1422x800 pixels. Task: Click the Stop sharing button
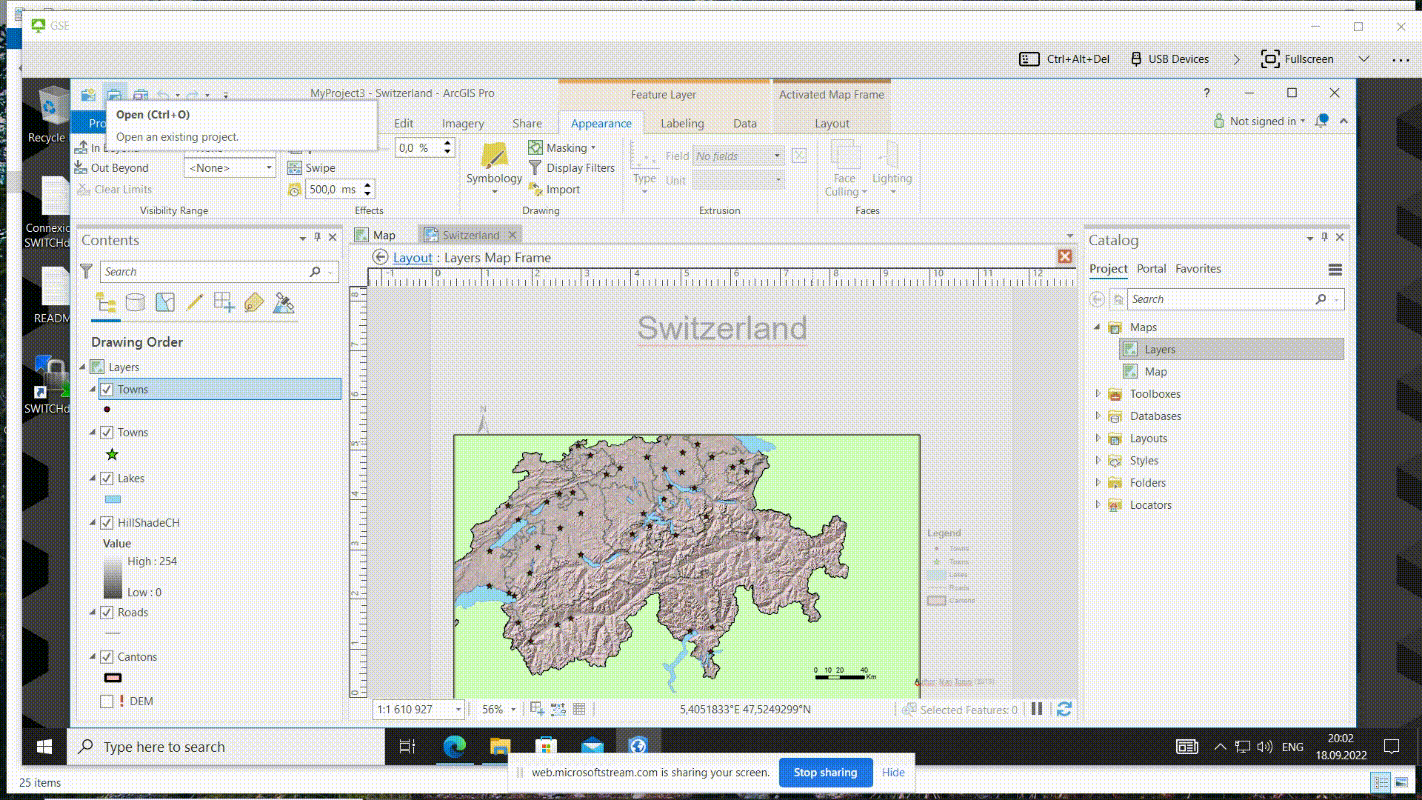click(x=825, y=772)
